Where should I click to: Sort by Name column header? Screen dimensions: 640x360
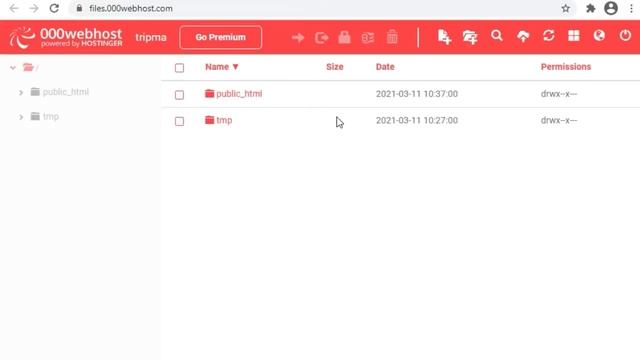tap(222, 67)
